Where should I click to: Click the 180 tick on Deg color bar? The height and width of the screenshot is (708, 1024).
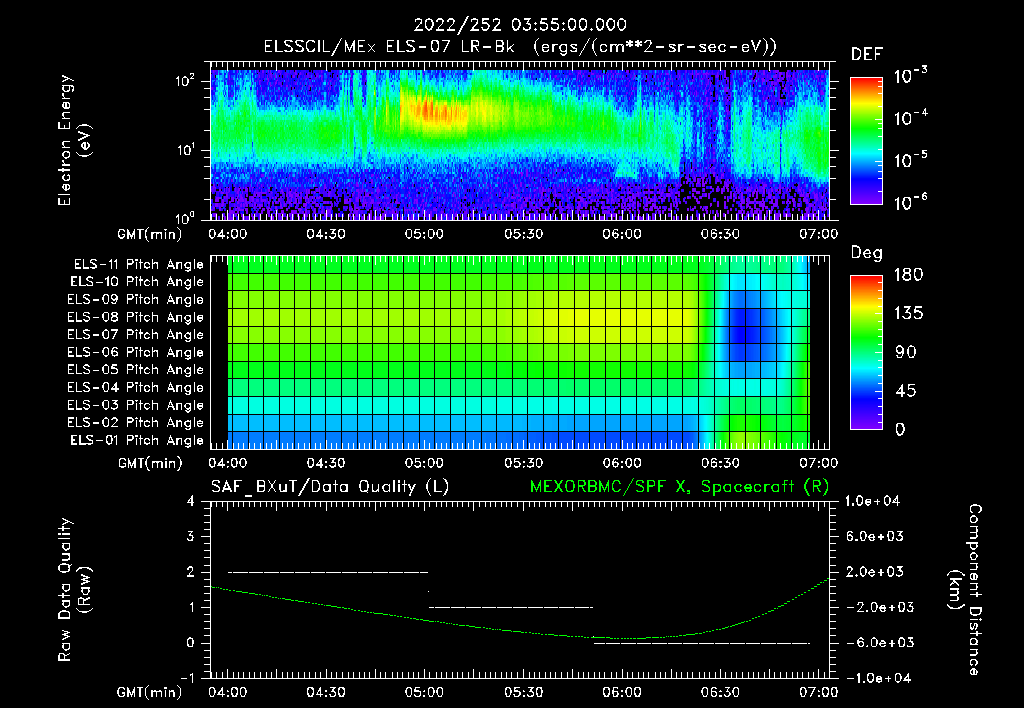(908, 275)
